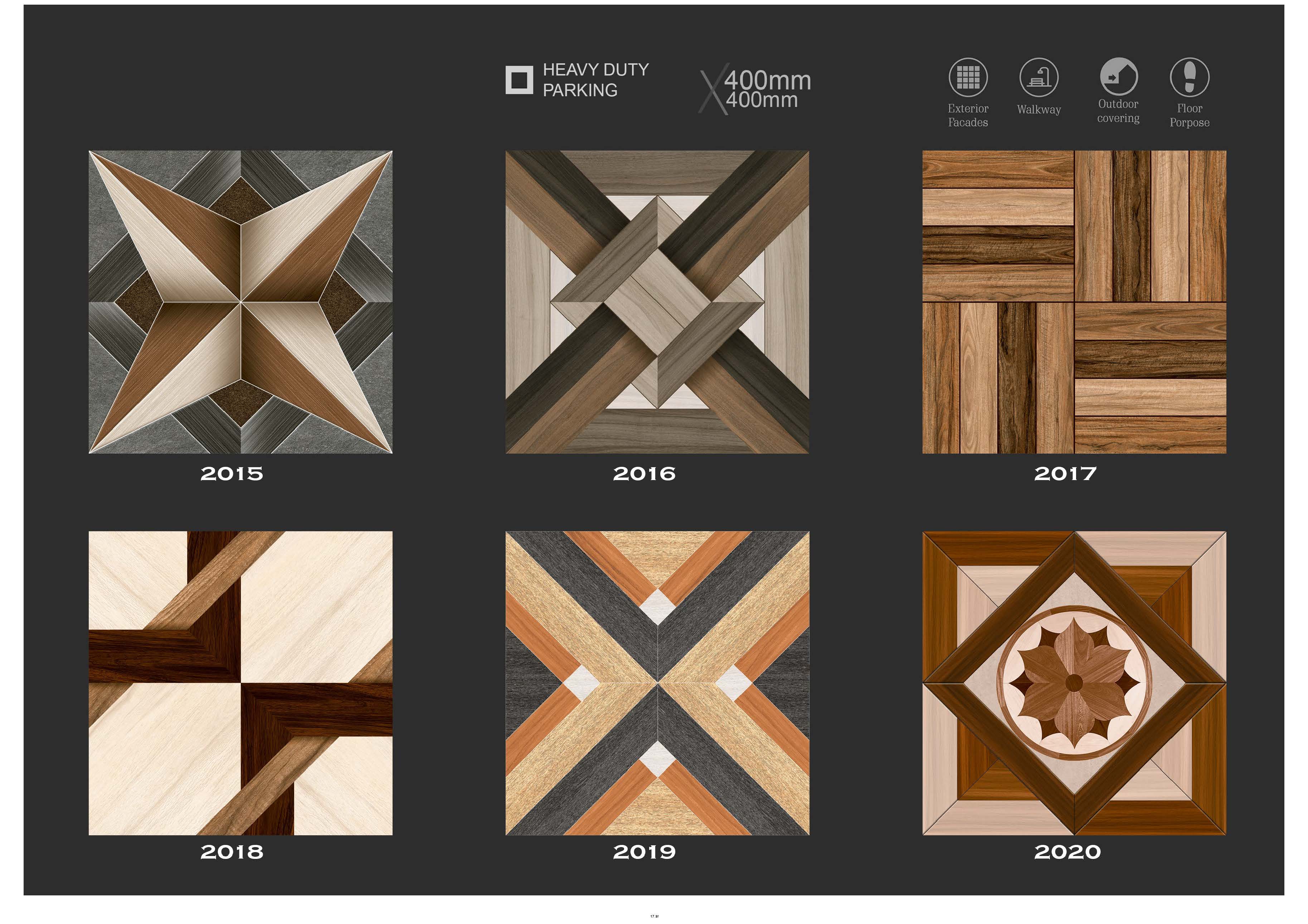Click the HEAVY DUTY PARKING heading
Viewport: 1308px width, 924px height.
tap(596, 80)
